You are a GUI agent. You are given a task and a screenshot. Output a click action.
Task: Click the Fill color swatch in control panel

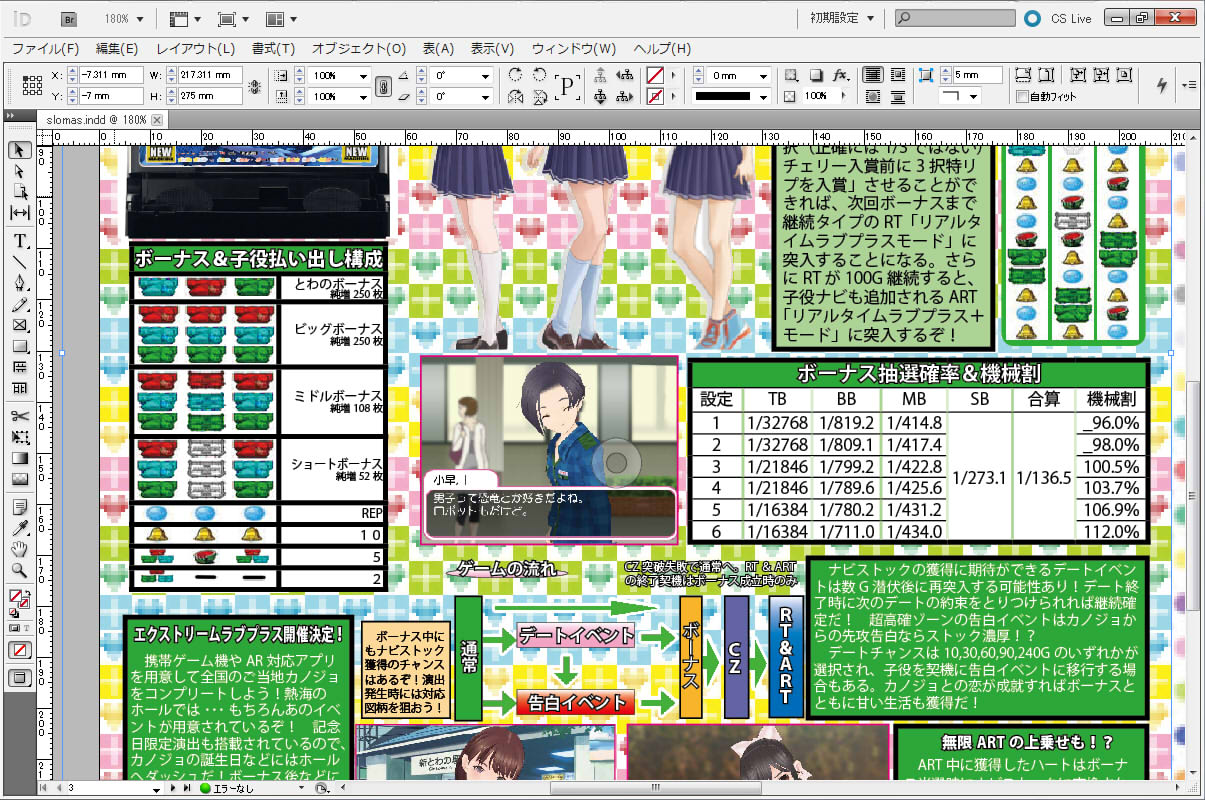(x=655, y=75)
